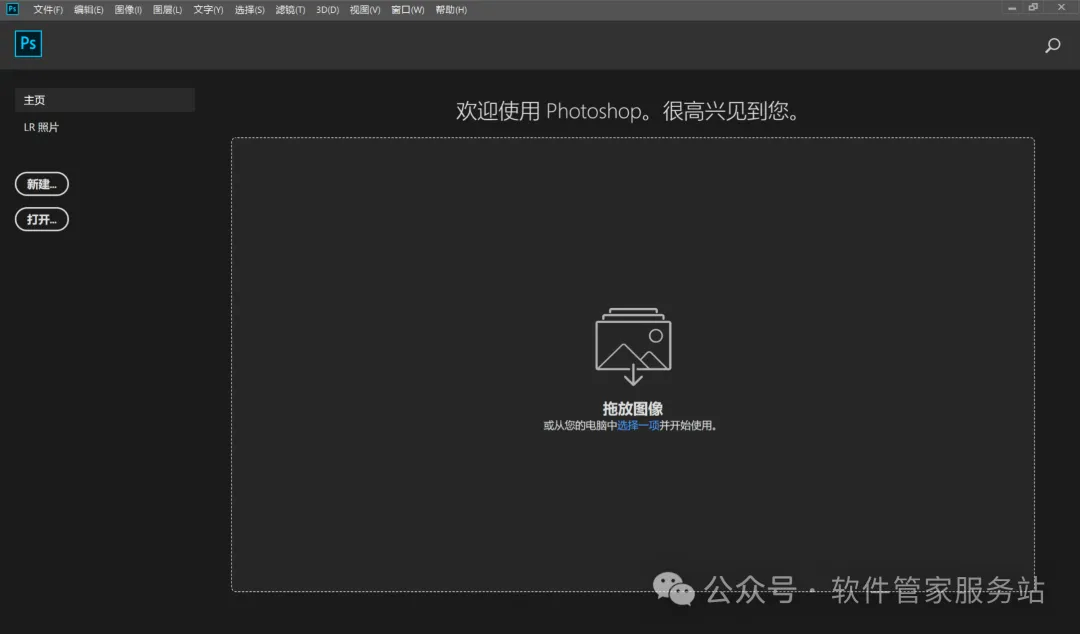Open the 窗口(W) menu
This screenshot has width=1080, height=634.
pos(408,10)
